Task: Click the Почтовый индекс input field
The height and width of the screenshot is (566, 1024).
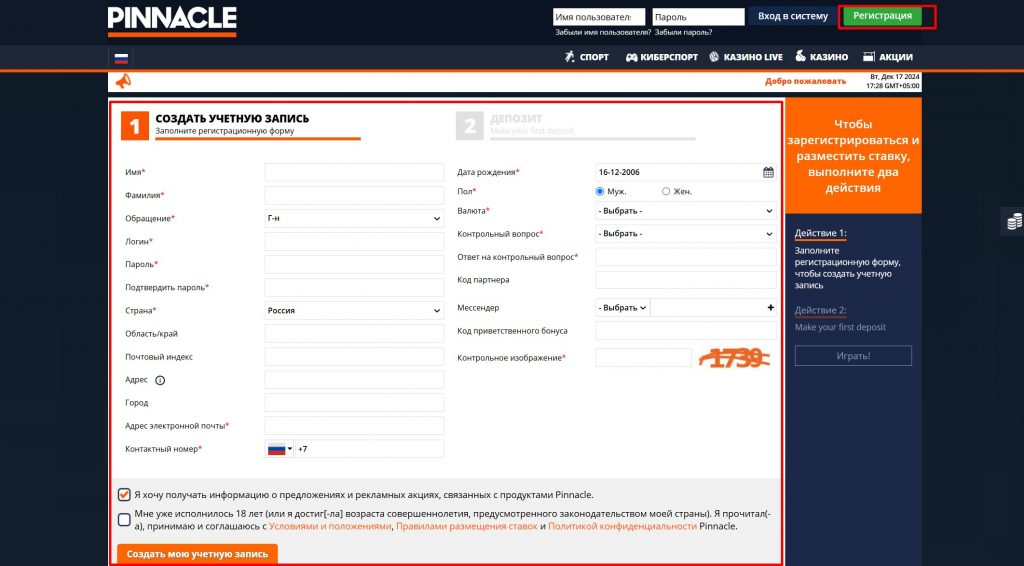Action: click(x=354, y=356)
